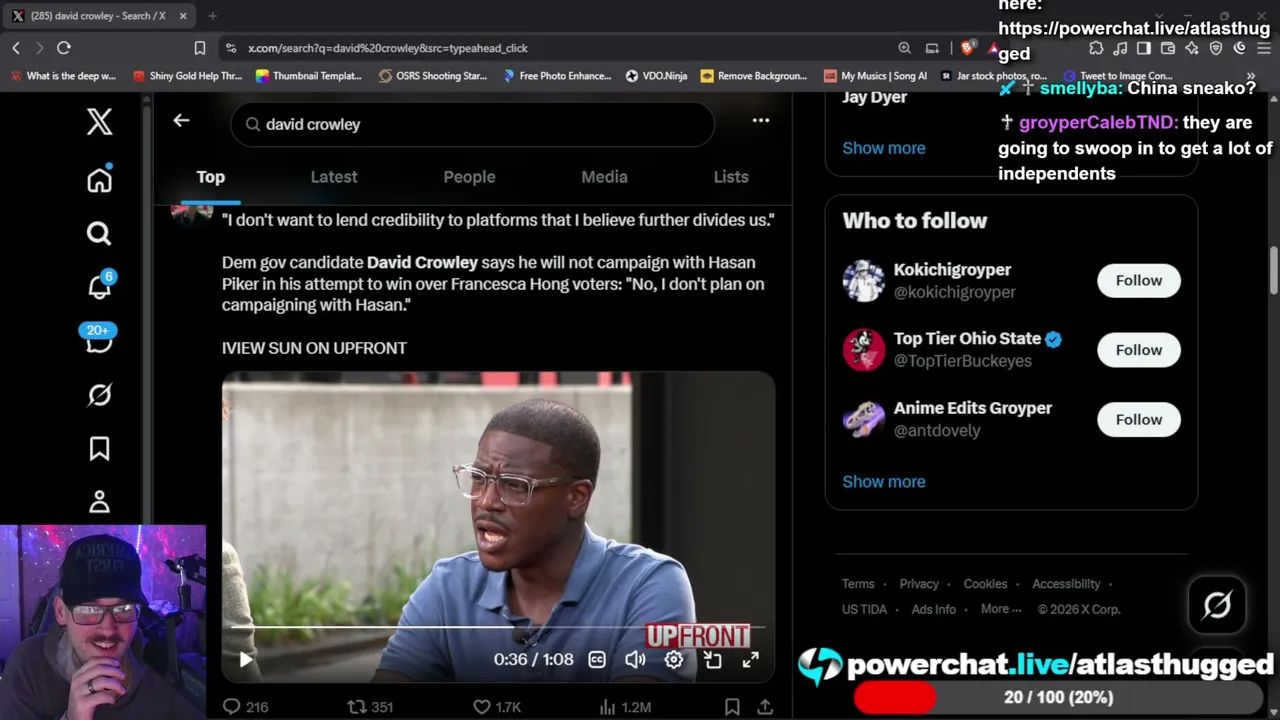
Task: Open the floating Grok button
Action: click(x=1217, y=605)
